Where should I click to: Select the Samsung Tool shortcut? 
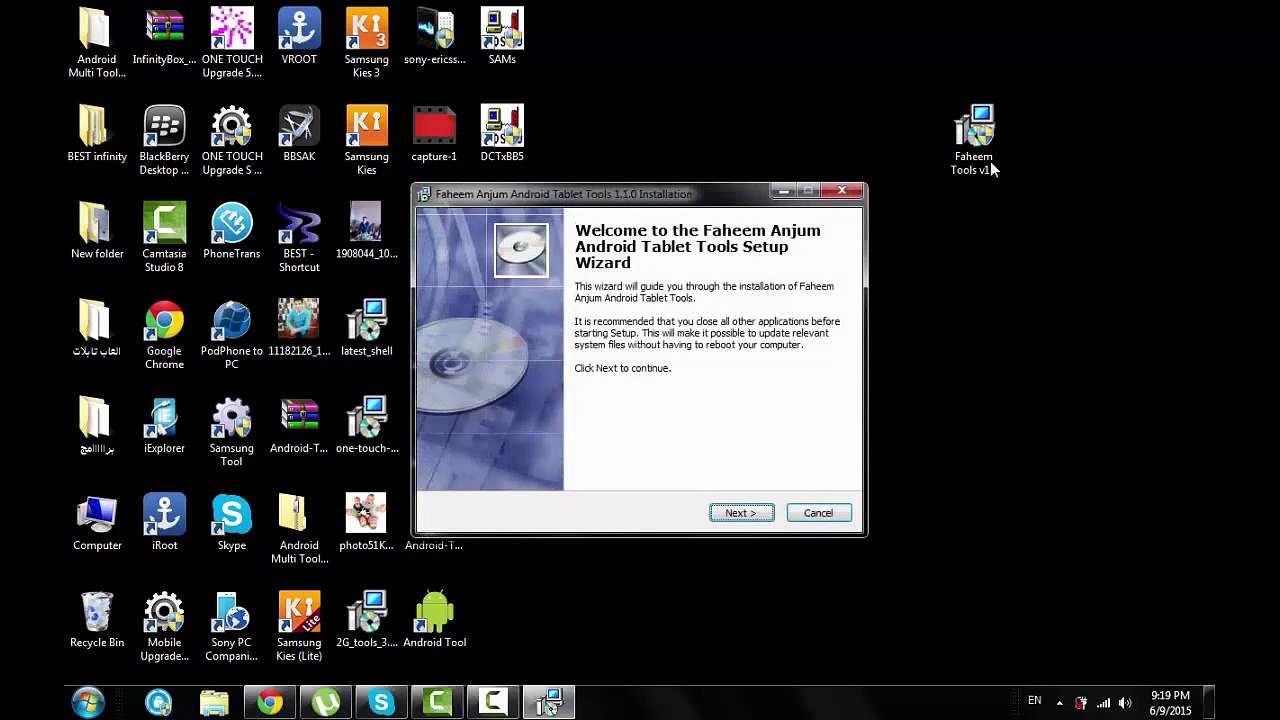click(x=232, y=431)
